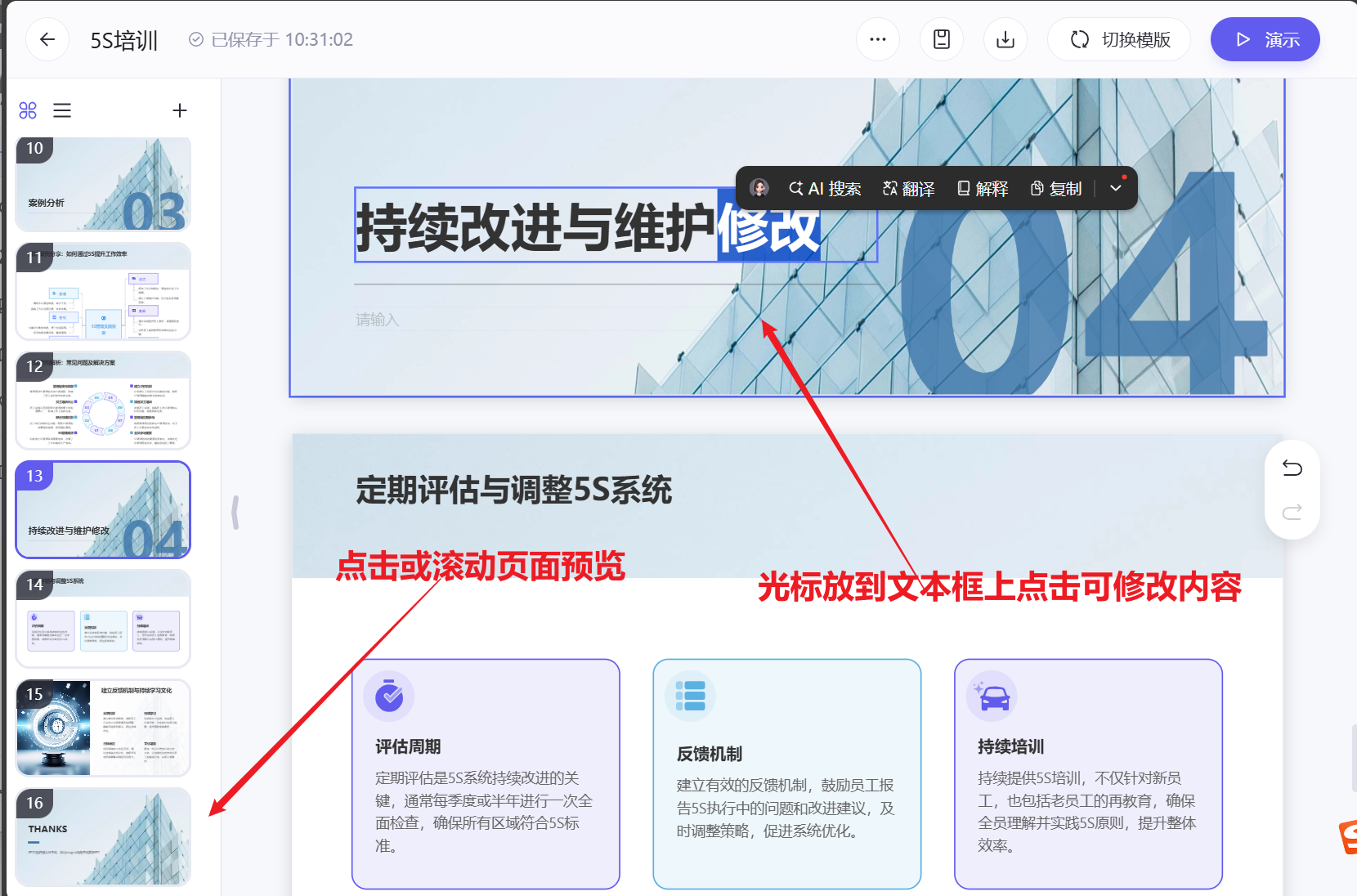Screen dimensions: 1357x896
Task: Click the download icon
Action: pos(1005,39)
